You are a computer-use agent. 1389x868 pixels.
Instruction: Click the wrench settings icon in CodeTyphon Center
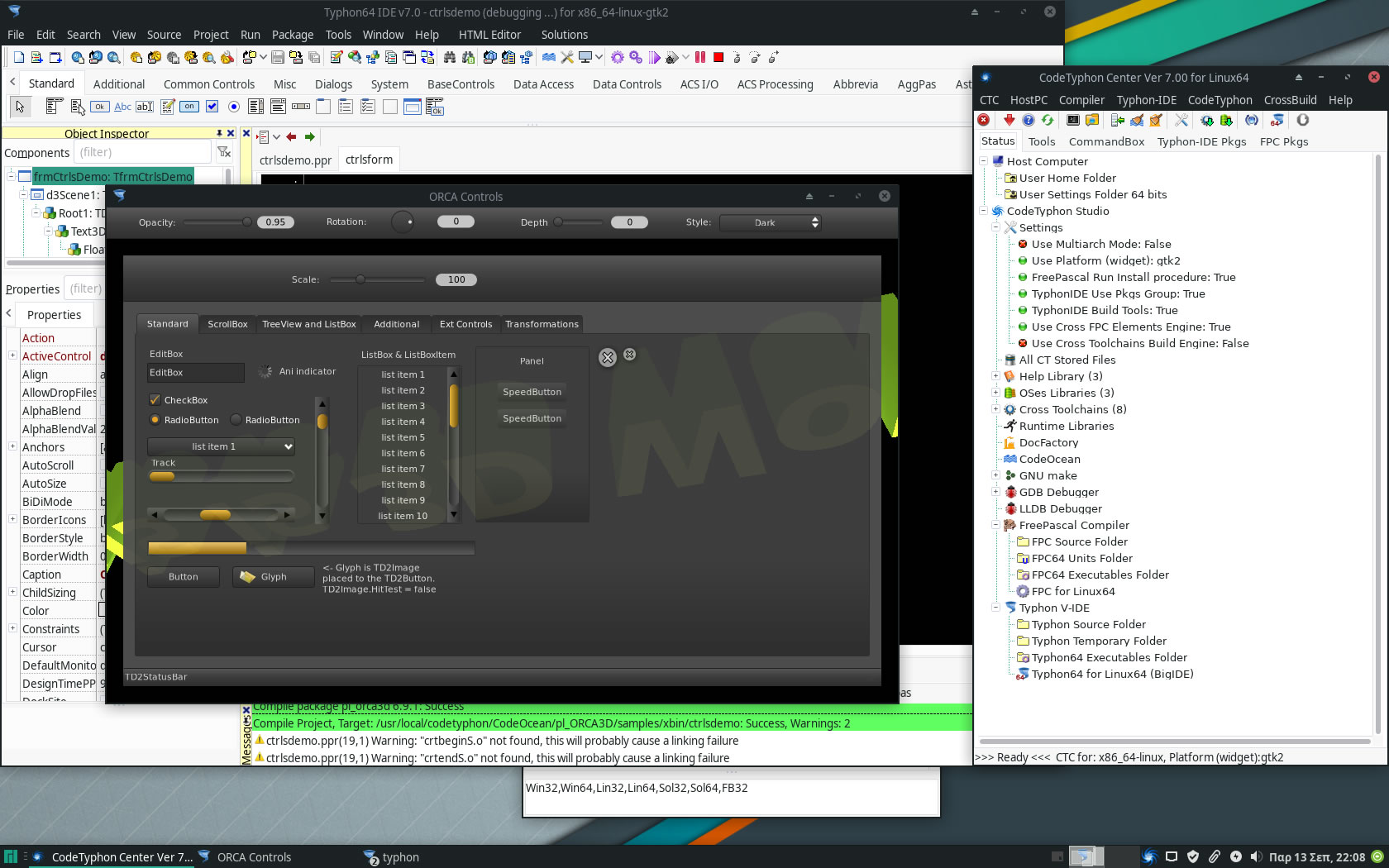[1181, 121]
